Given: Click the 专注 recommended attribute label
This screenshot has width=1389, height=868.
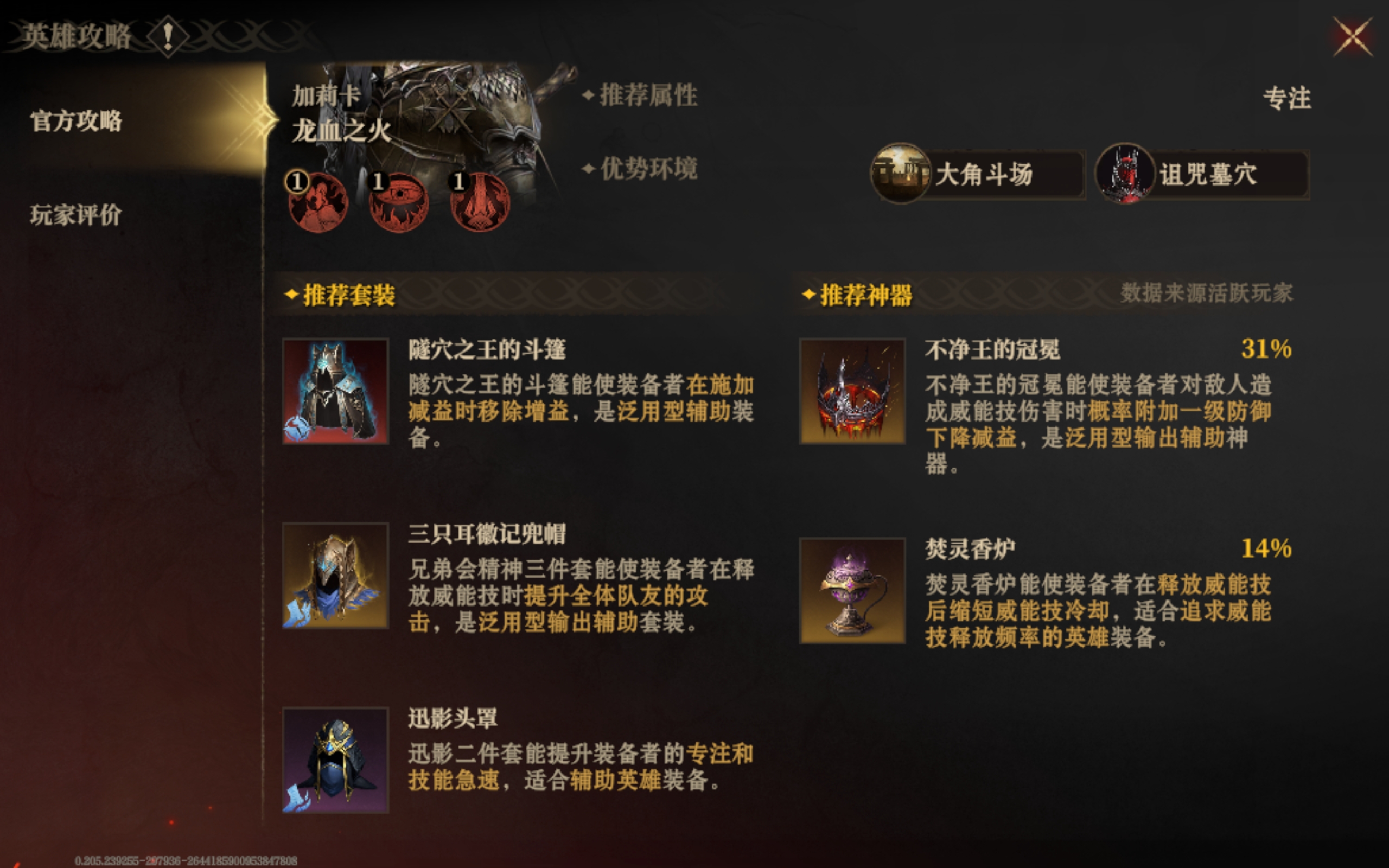Looking at the screenshot, I should pos(1288,98).
